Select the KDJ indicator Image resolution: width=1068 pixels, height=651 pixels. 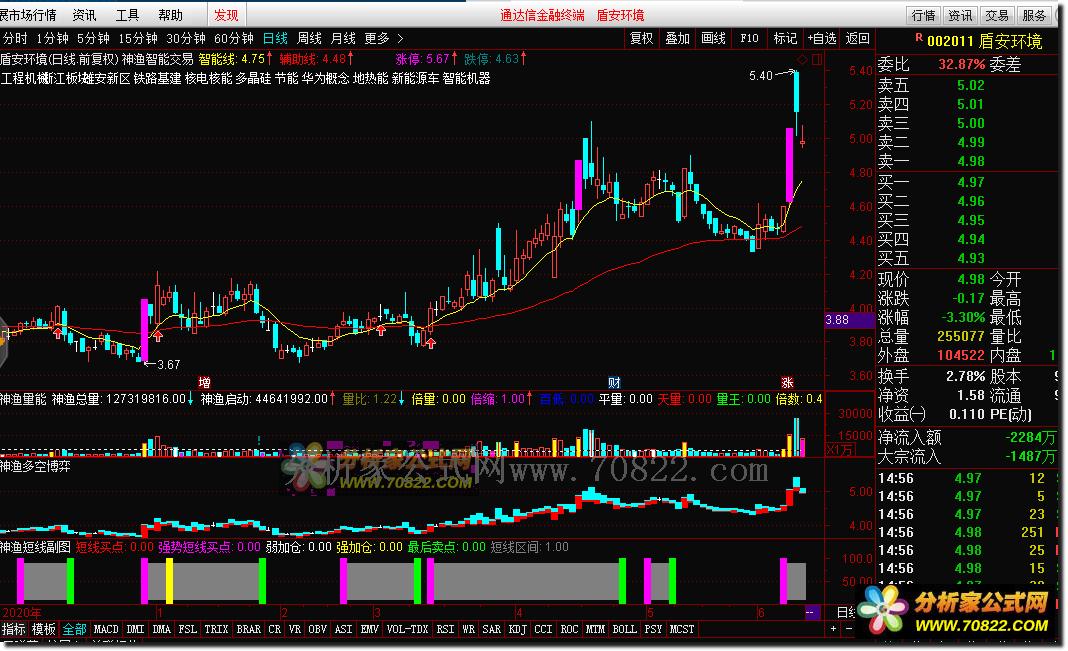(x=518, y=629)
